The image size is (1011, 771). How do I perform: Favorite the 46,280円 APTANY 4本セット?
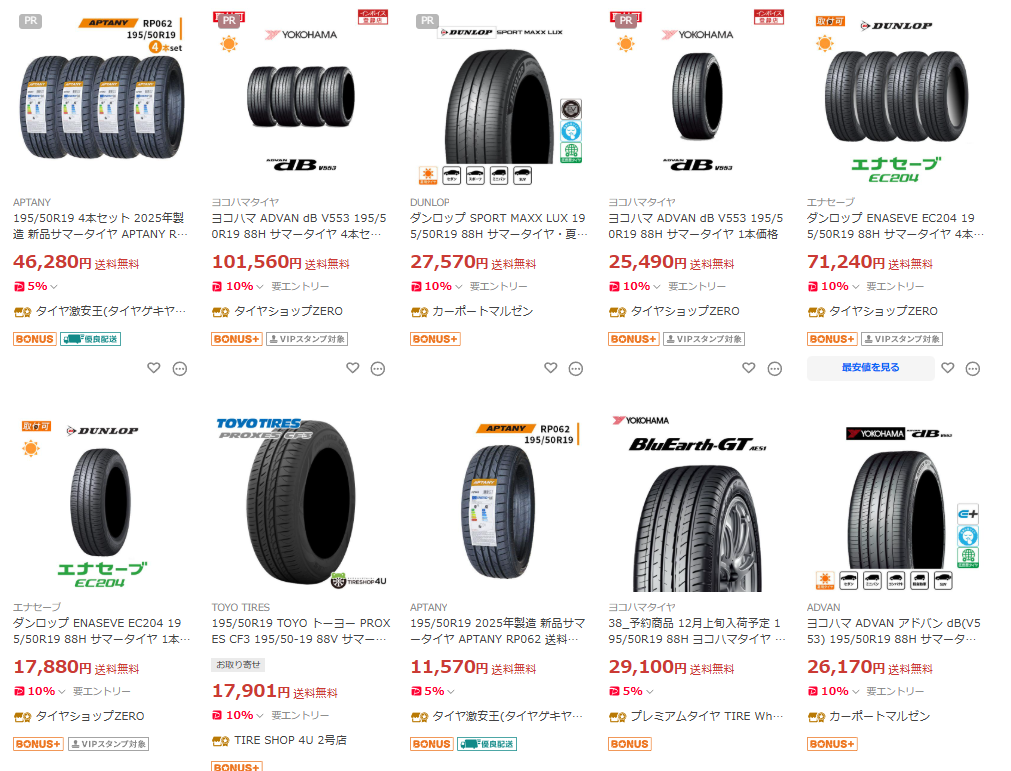tap(154, 368)
